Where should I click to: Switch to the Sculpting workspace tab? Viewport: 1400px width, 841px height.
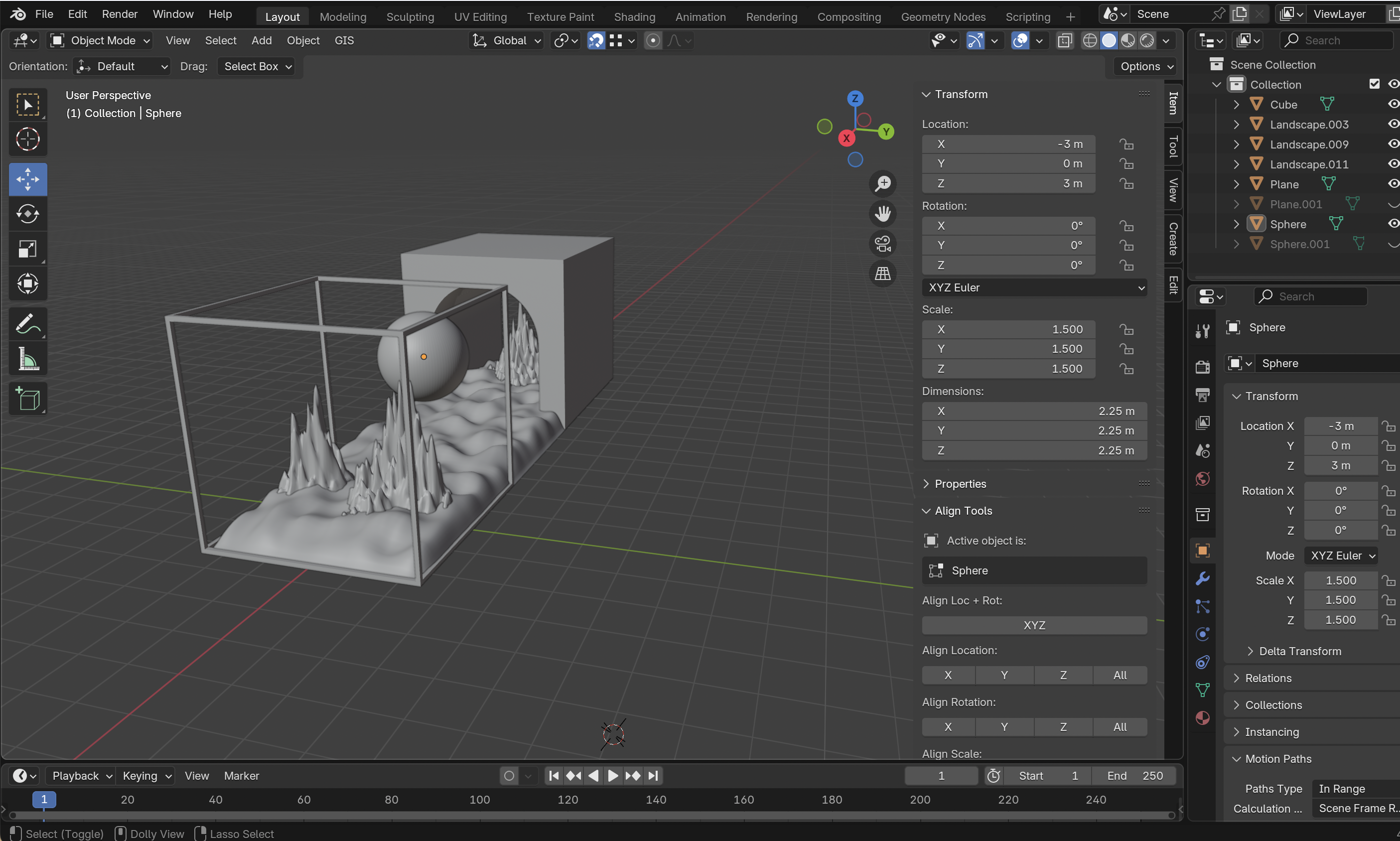point(410,17)
